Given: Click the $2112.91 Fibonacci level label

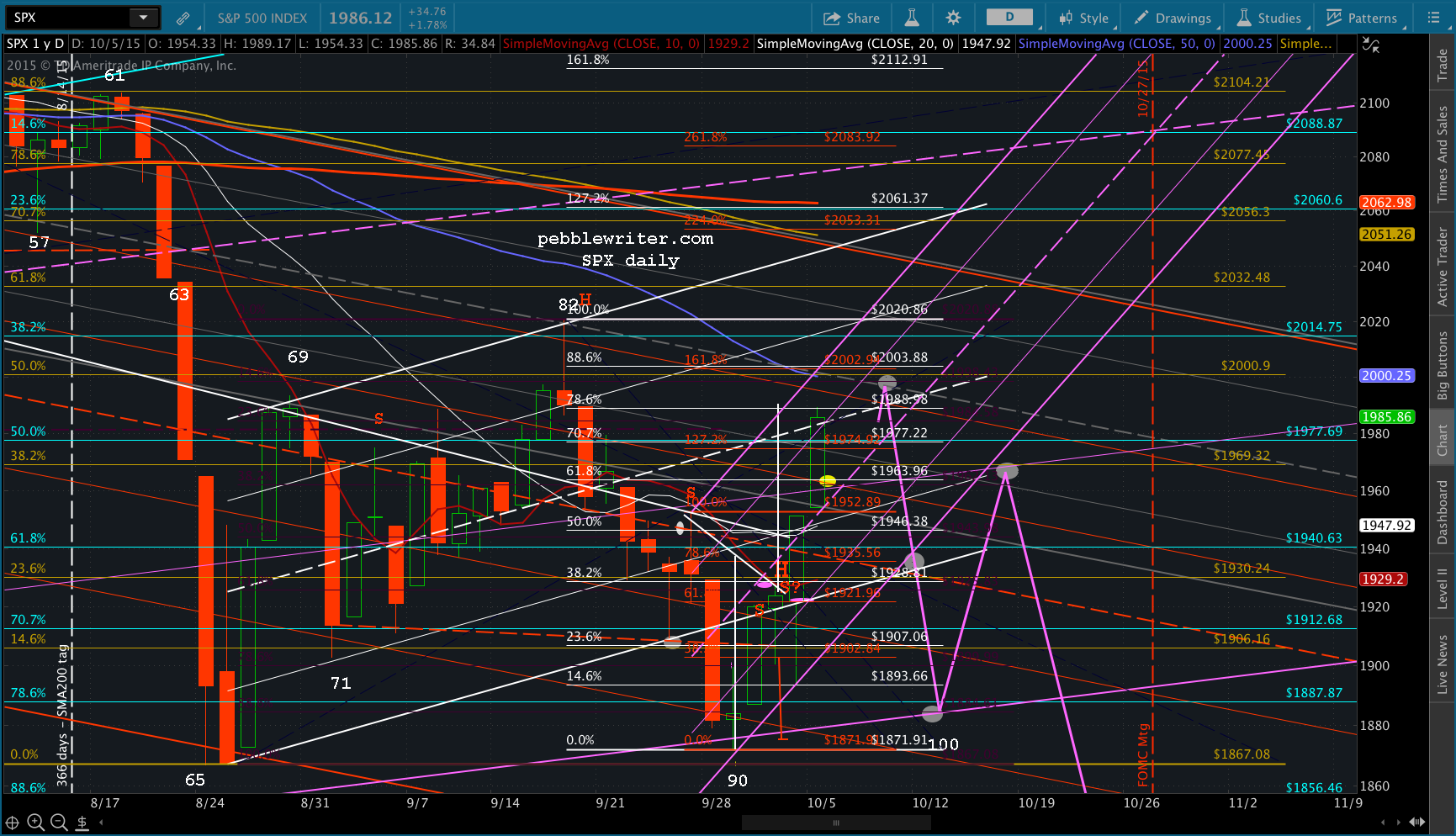Looking at the screenshot, I should pos(899,60).
